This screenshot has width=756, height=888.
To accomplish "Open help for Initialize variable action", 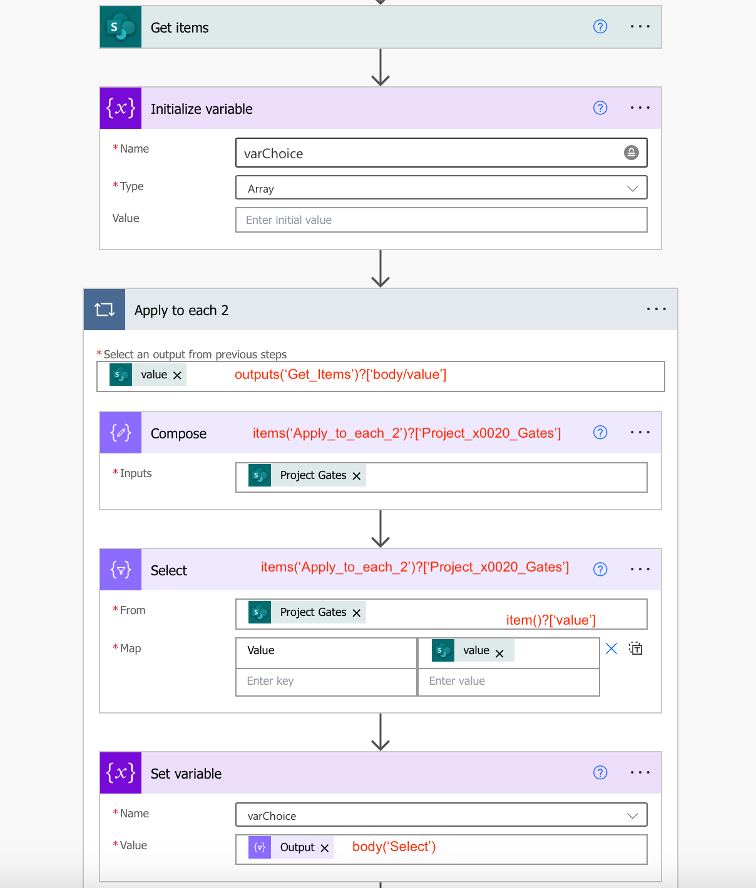I will click(600, 108).
